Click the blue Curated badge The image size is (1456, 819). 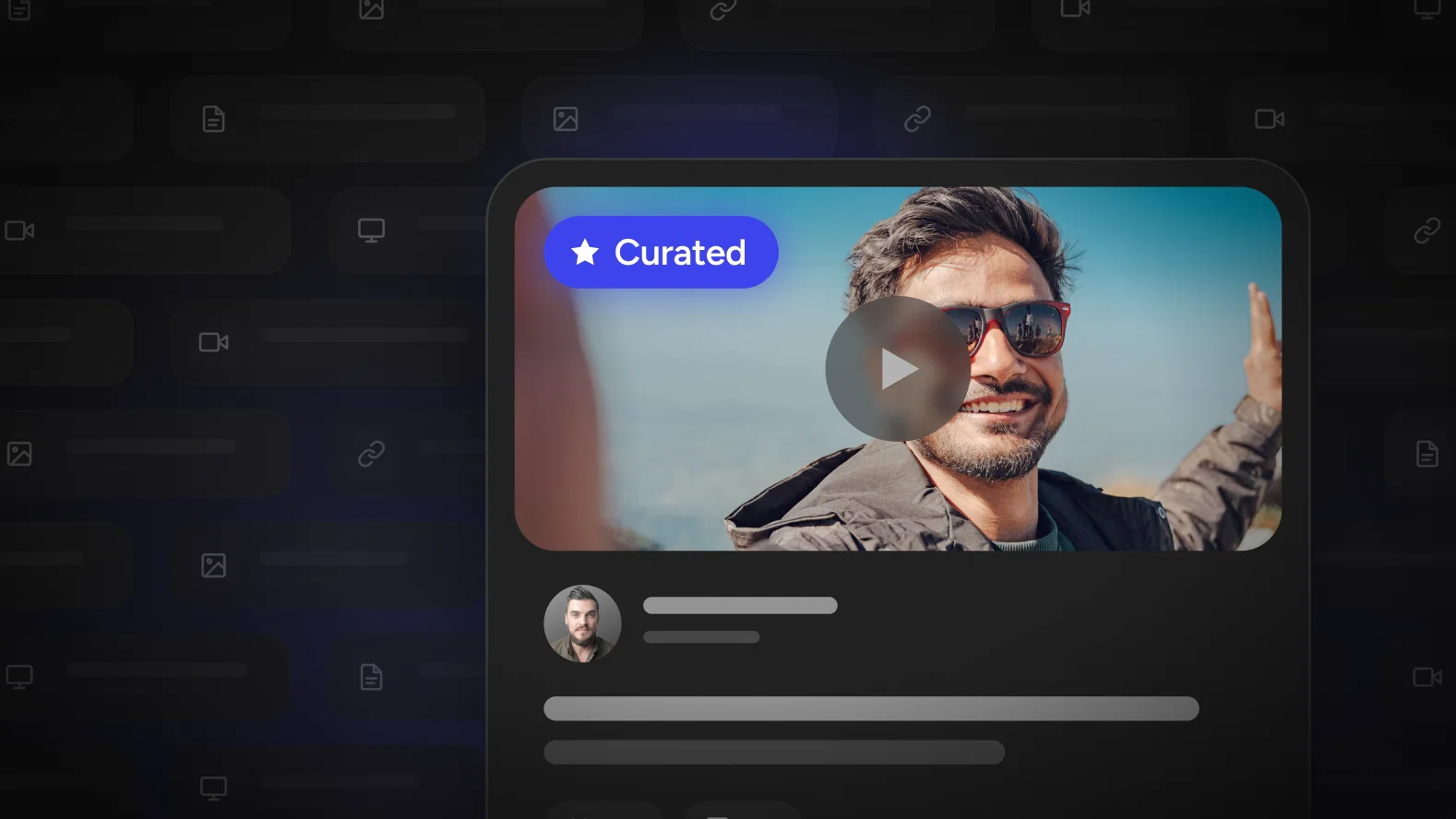tap(661, 252)
